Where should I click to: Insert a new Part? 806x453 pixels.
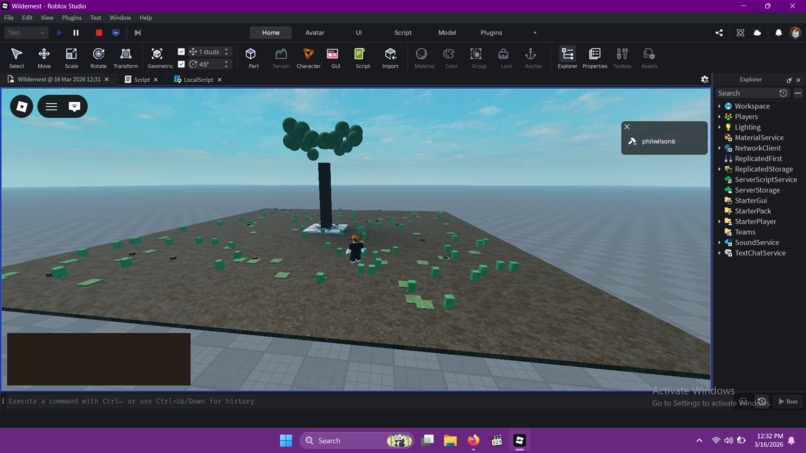point(253,58)
